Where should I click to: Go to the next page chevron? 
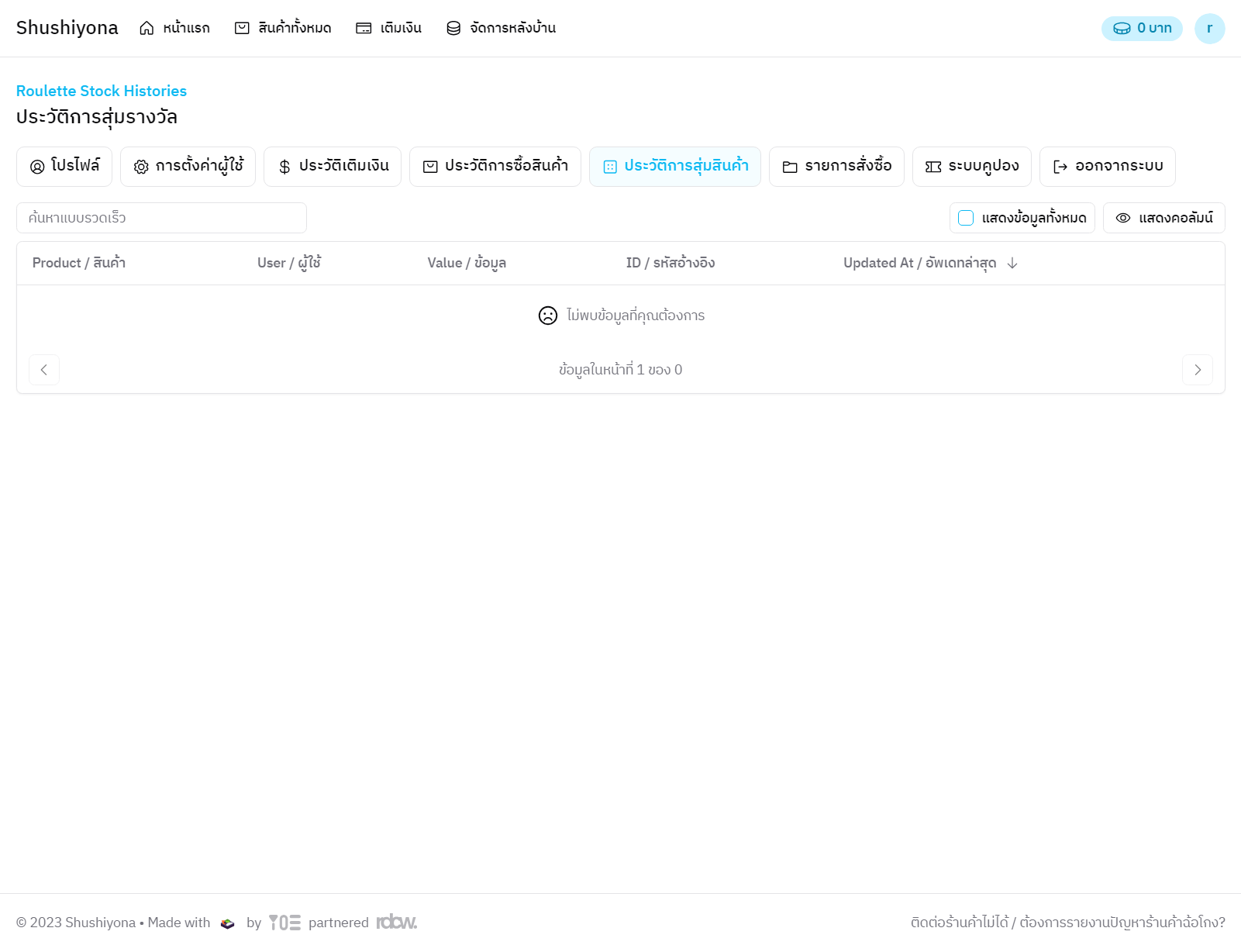[x=1197, y=370]
